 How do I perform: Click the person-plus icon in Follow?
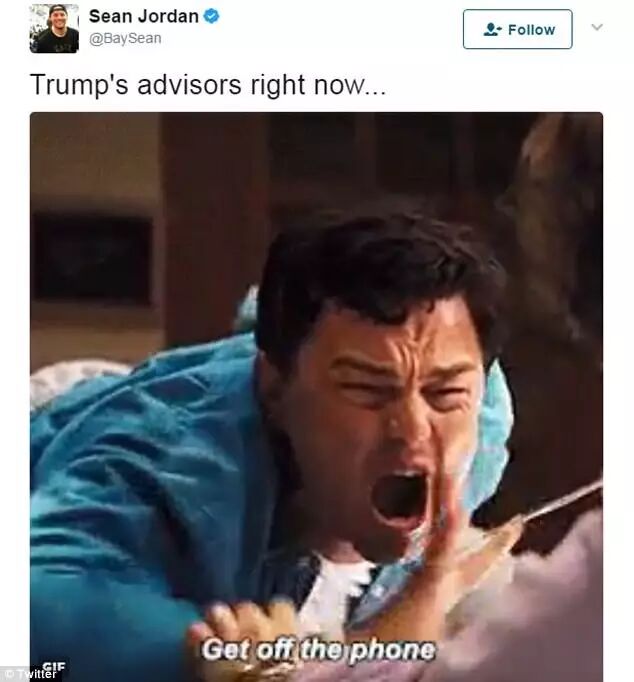(492, 30)
